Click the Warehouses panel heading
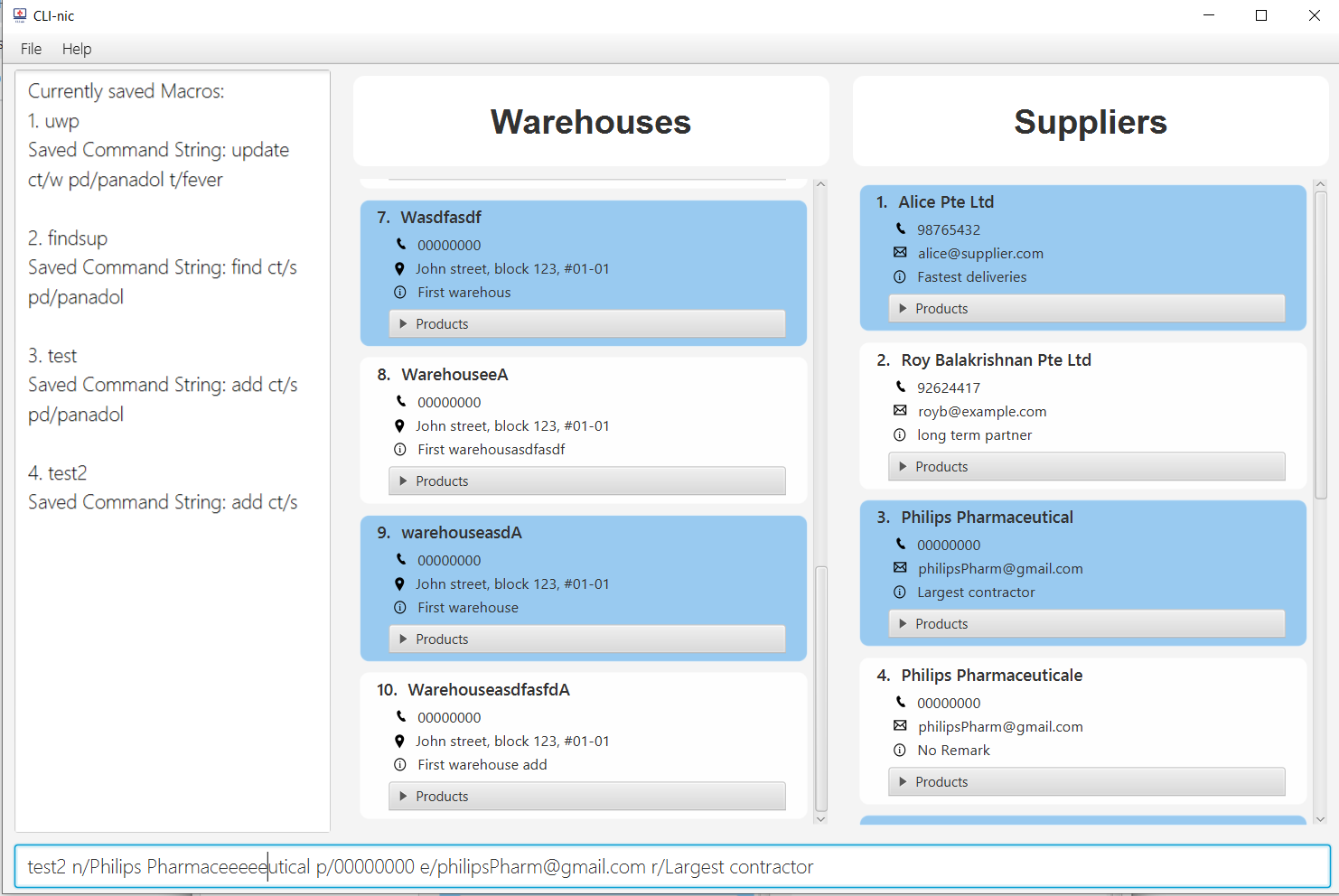This screenshot has height=896, width=1339. click(x=591, y=122)
